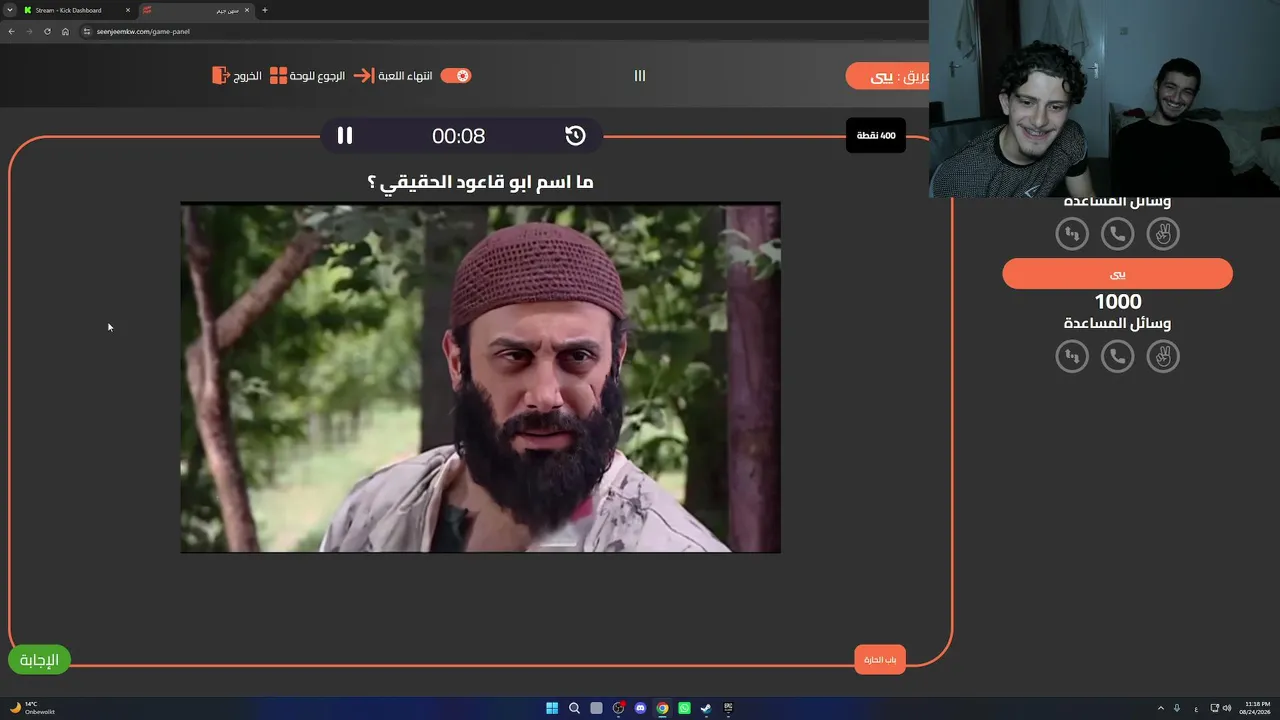Close the سين جيم browser tab
This screenshot has width=1280, height=720.
(x=248, y=10)
